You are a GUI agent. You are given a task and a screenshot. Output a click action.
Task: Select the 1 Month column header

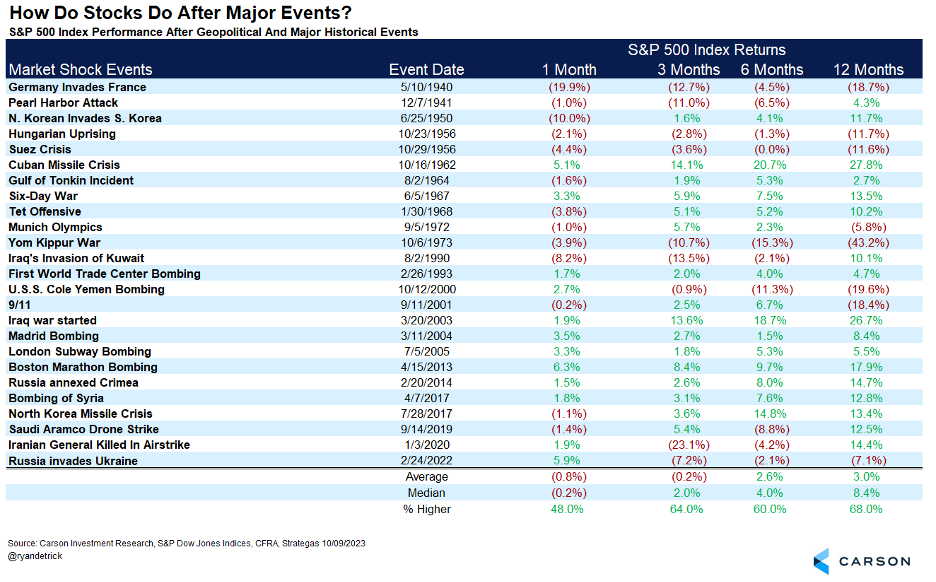[x=568, y=70]
